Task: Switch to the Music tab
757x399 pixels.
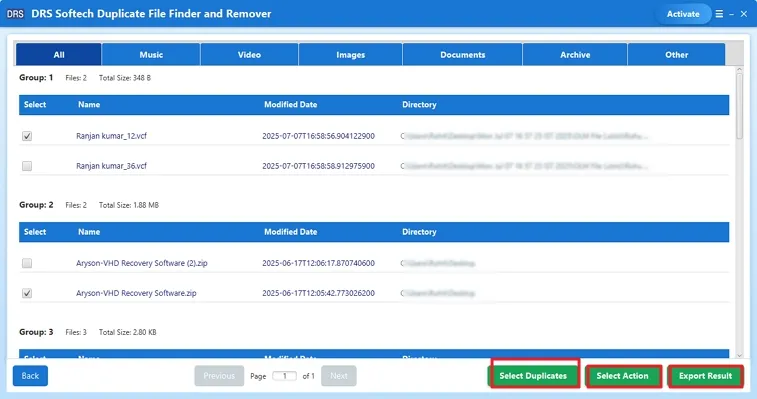Action: tap(151, 55)
